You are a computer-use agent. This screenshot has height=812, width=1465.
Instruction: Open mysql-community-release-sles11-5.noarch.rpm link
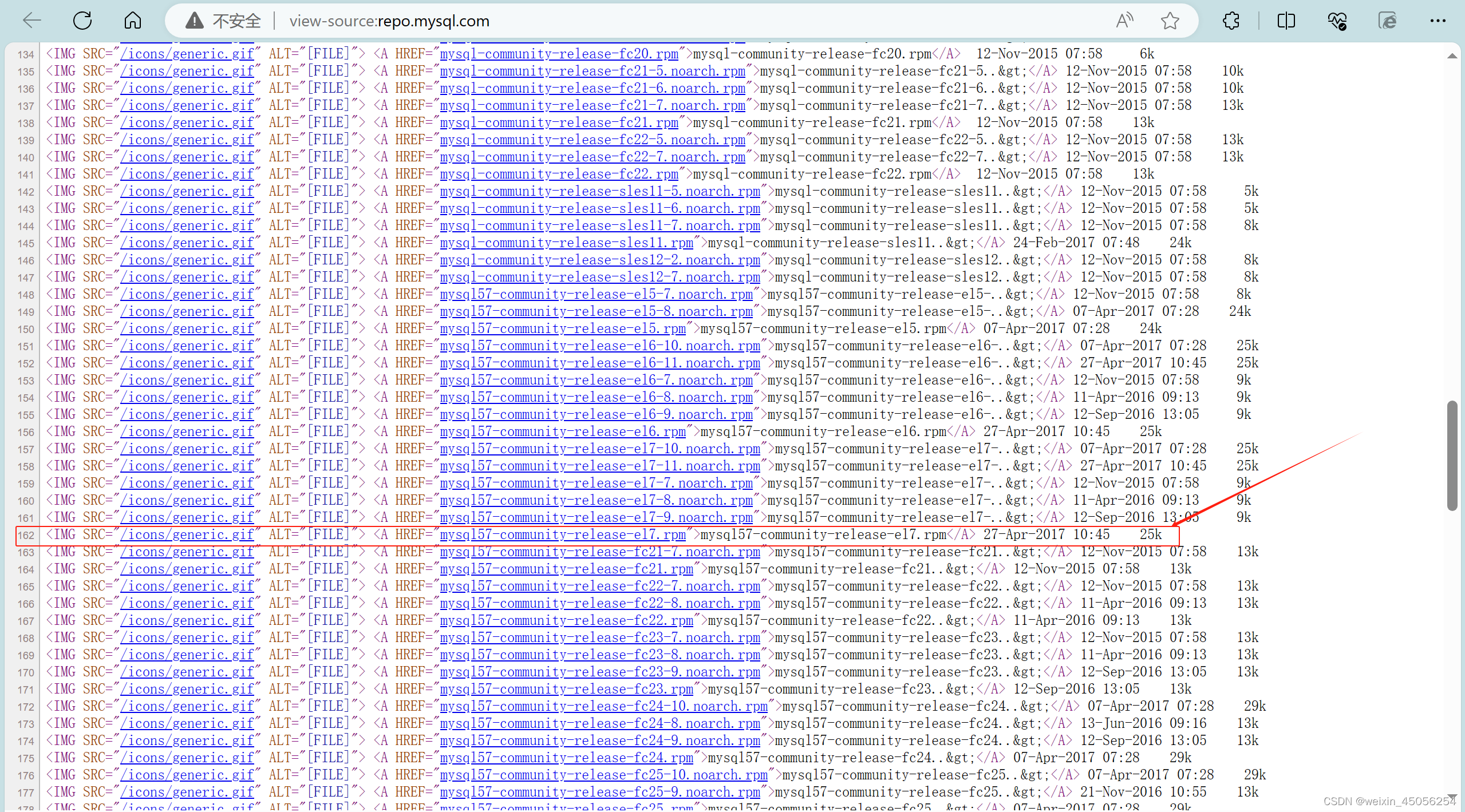[599, 191]
